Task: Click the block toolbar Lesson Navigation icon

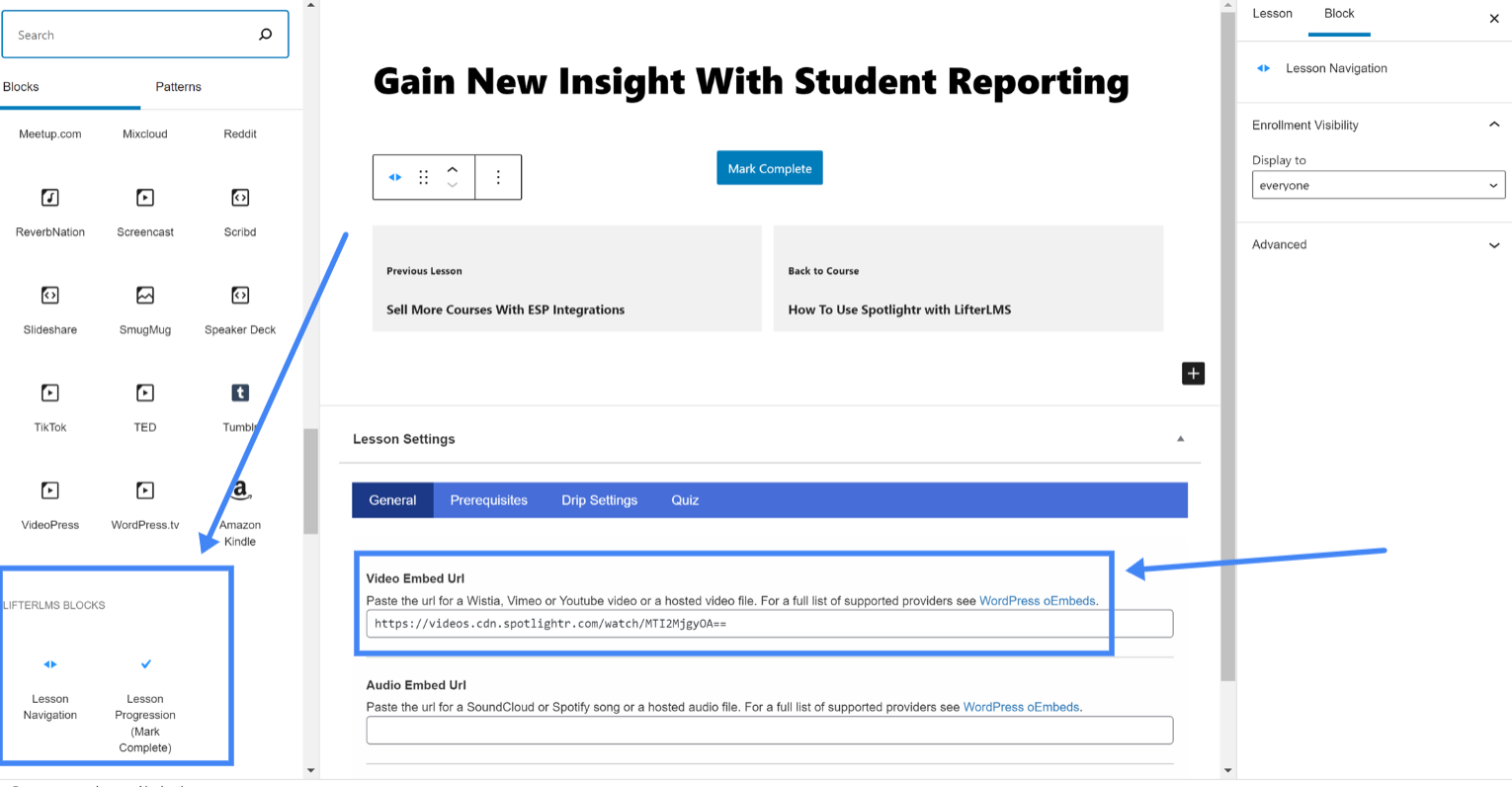Action: pyautogui.click(x=395, y=177)
